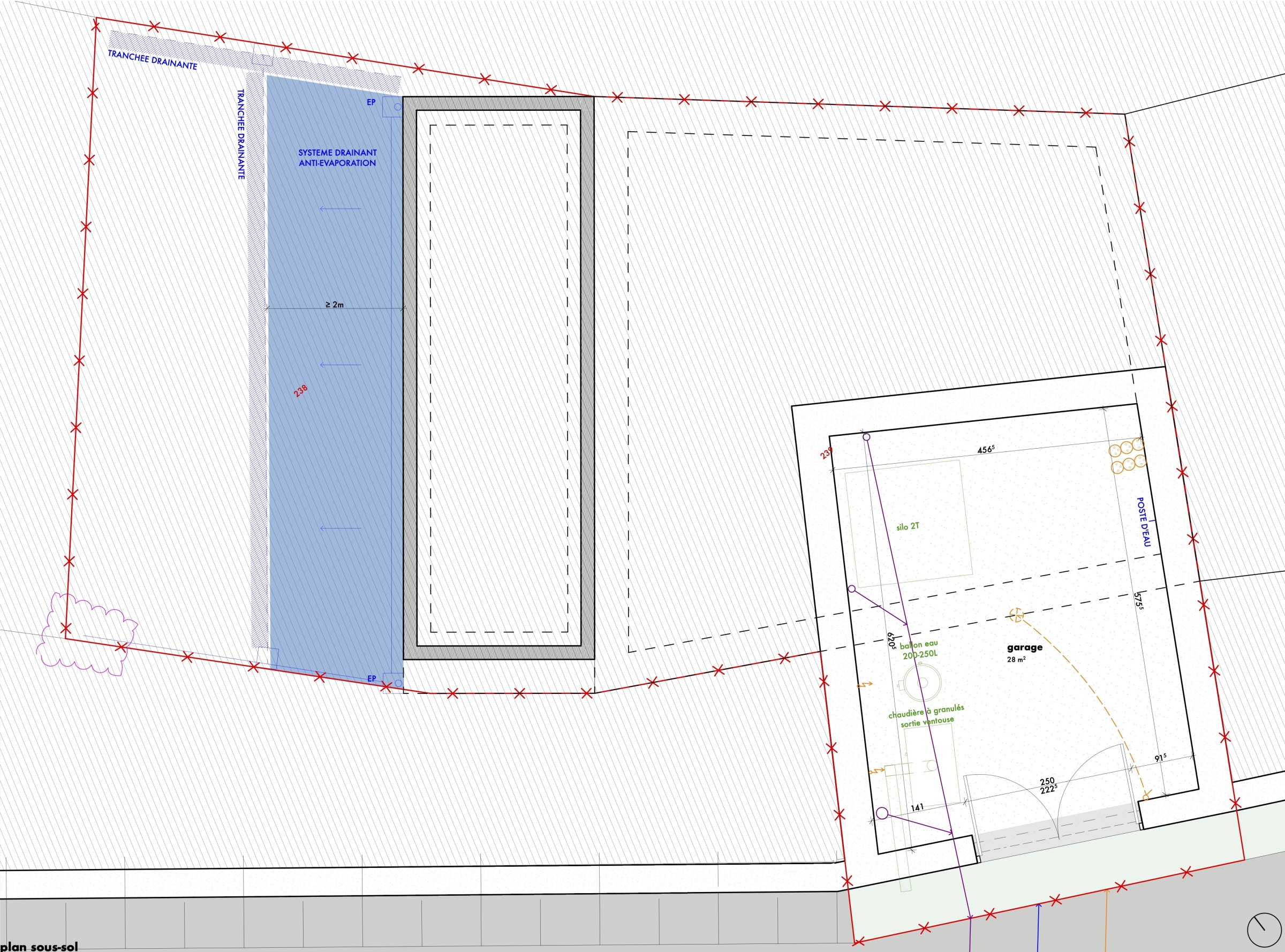The height and width of the screenshot is (952, 1285).
Task: Click the POSTE D'EAU label
Action: click(1143, 522)
